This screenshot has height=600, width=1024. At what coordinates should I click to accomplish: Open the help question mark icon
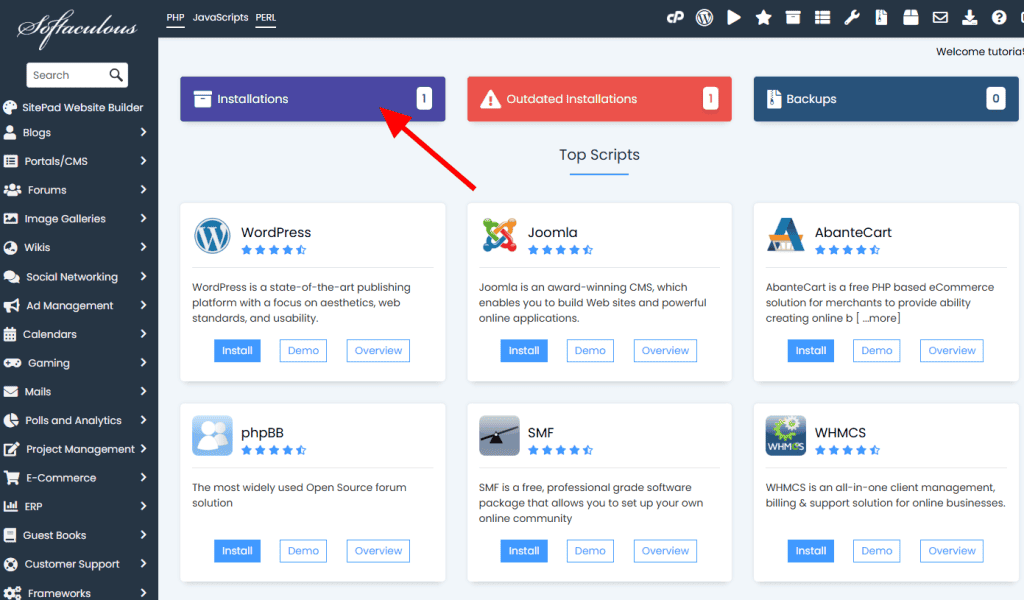[x=999, y=18]
